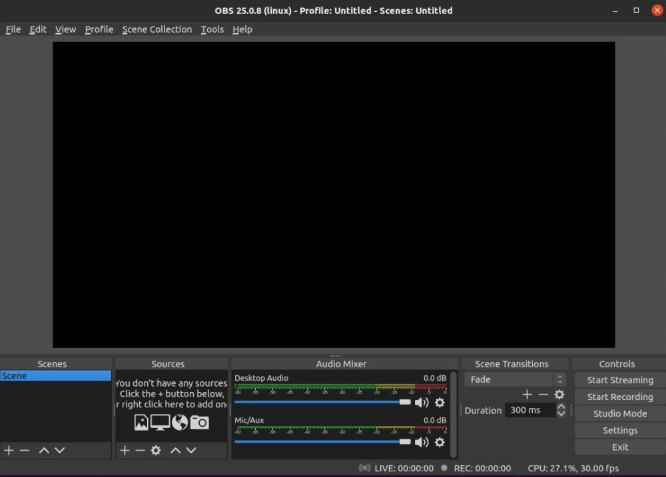This screenshot has width=666, height=477.
Task: Mute Mic/Aux speaker icon
Action: (421, 442)
